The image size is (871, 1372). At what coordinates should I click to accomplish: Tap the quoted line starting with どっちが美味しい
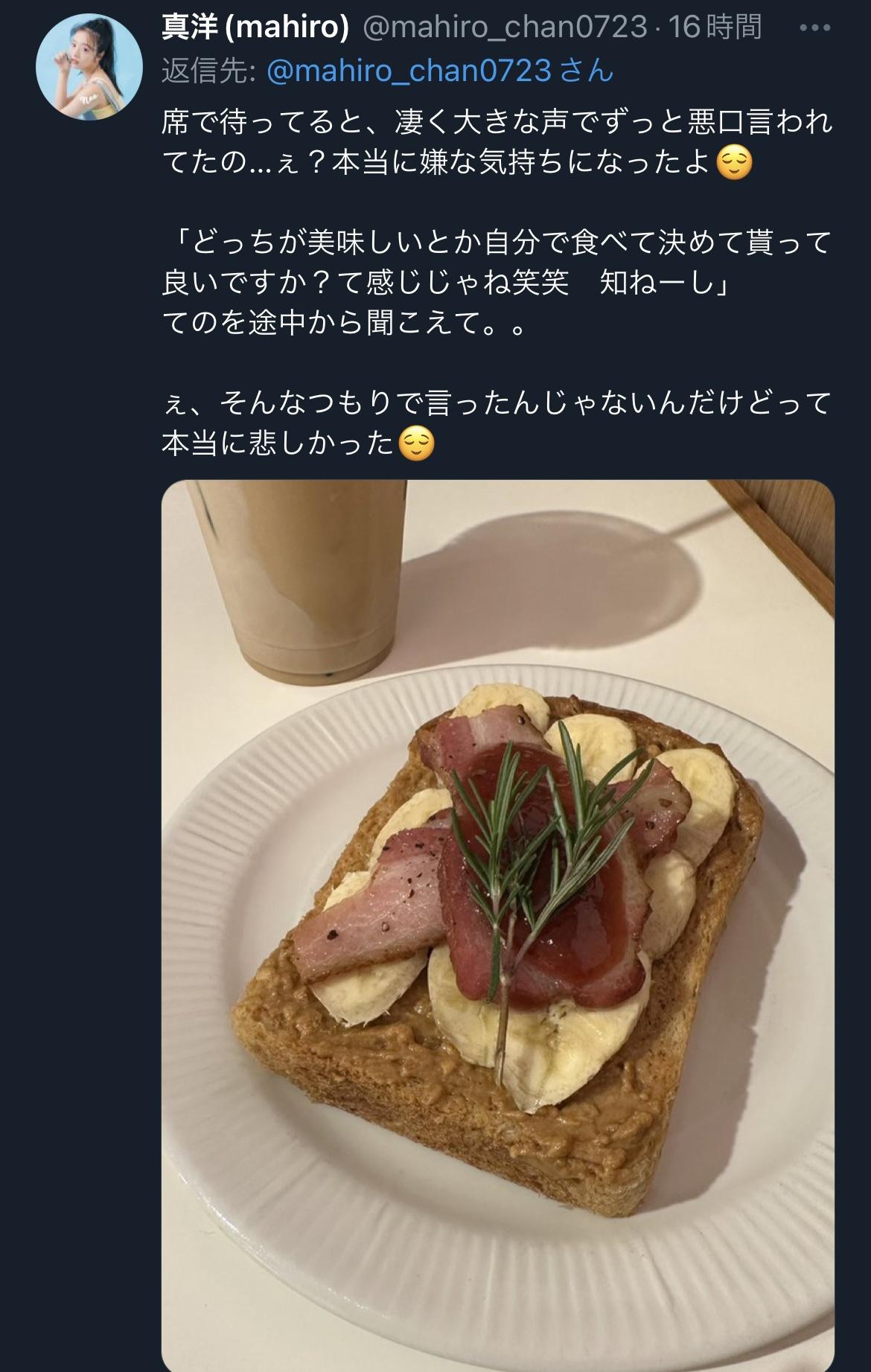point(497,262)
